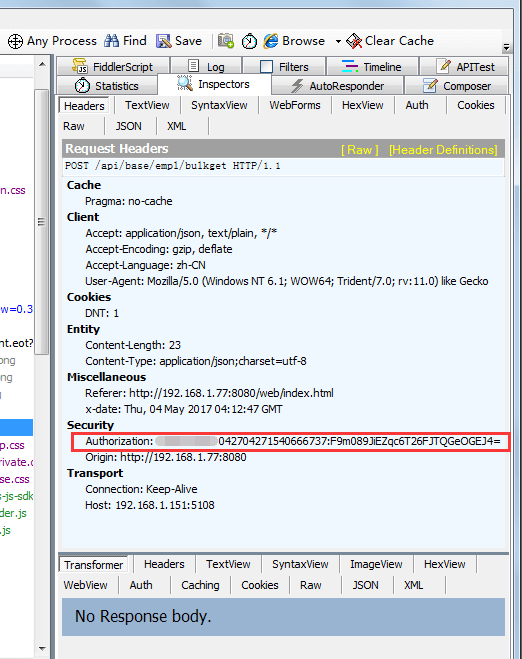522x659 pixels.
Task: Open request TextView inspector tab
Action: coord(147,105)
